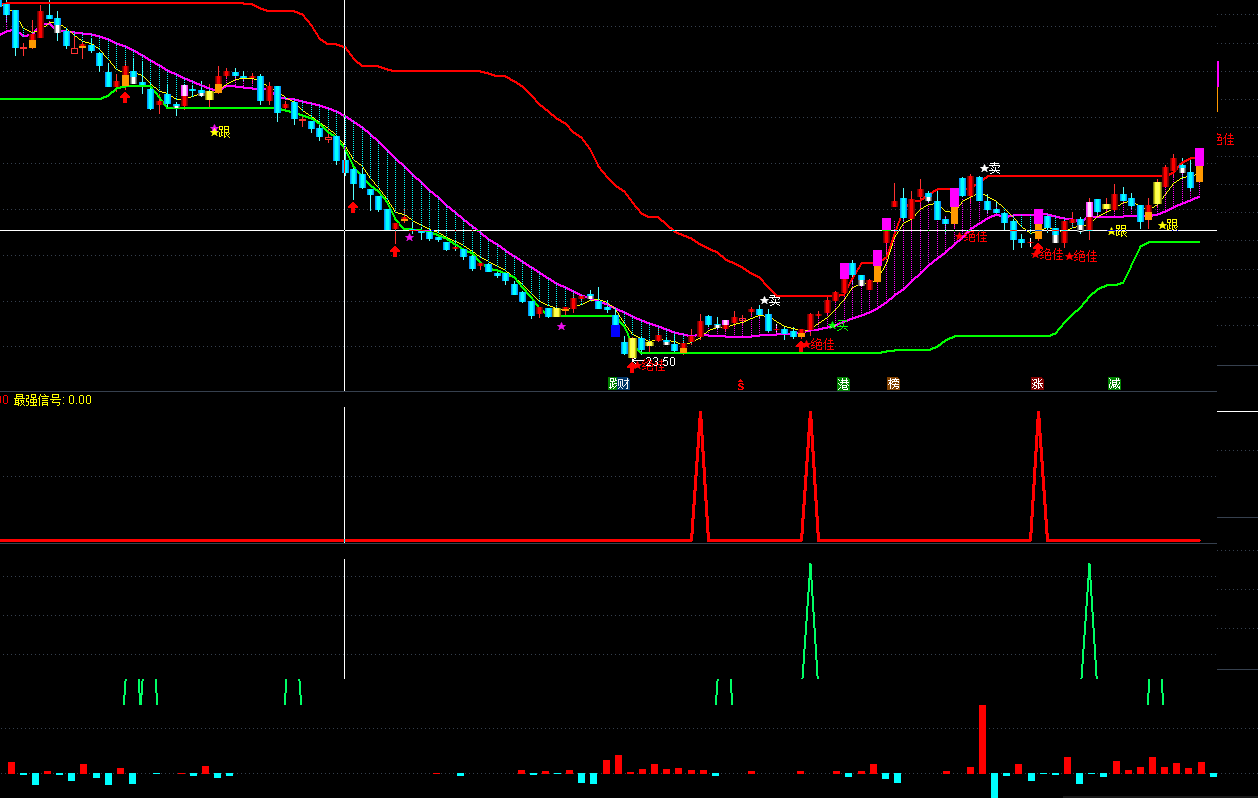
Task: Click the first red spike in 最强信号 panel
Action: click(x=700, y=475)
